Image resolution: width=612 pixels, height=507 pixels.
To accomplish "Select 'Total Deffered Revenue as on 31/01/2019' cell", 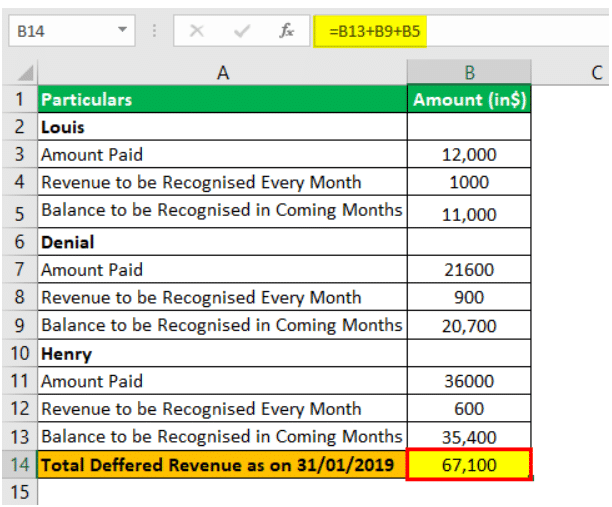I will point(222,464).
